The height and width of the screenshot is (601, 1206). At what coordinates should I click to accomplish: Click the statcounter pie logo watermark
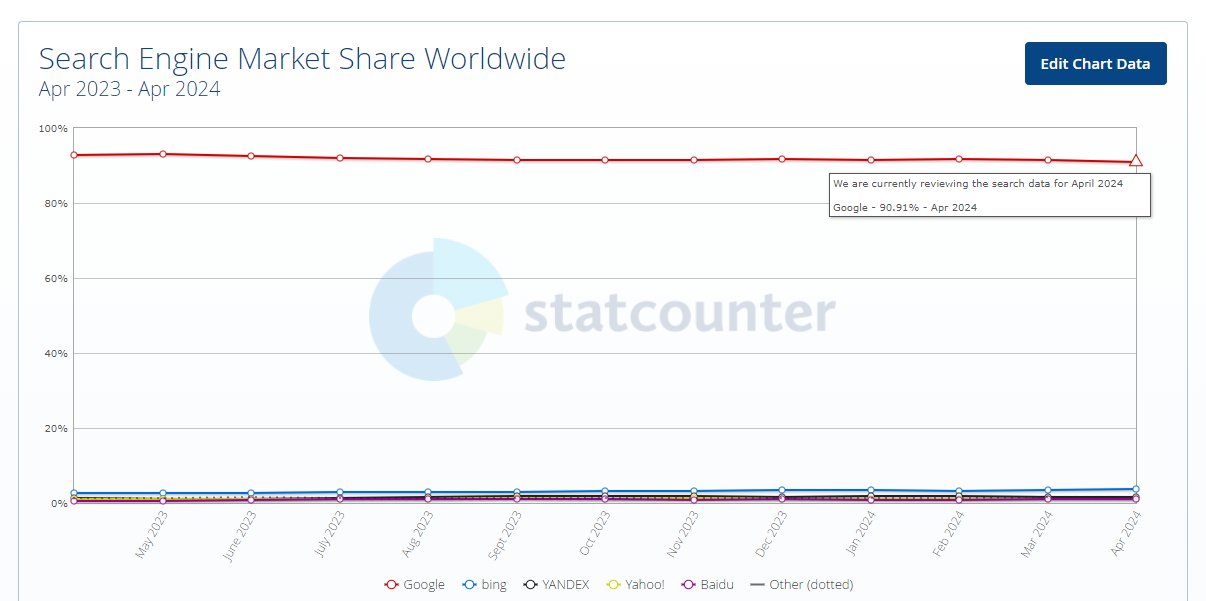[x=437, y=310]
